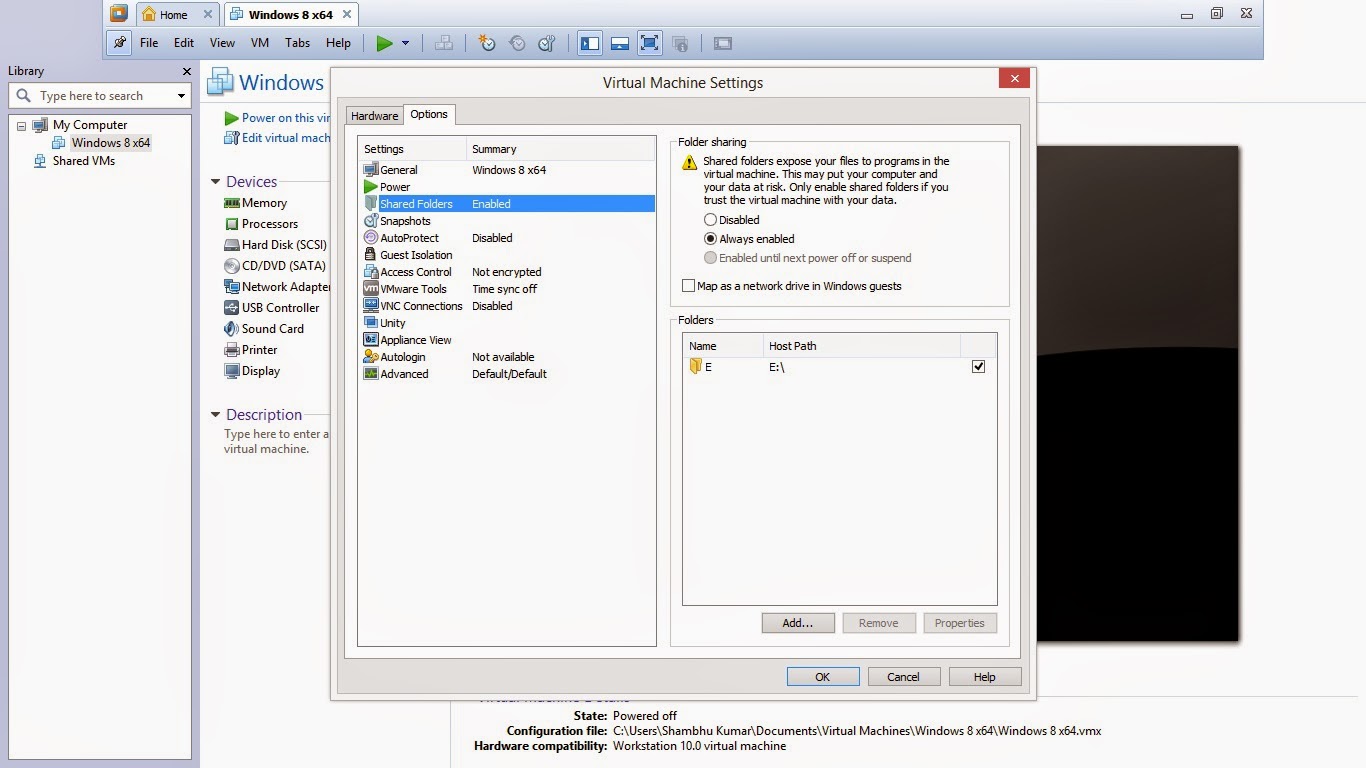Select the USB Controller device icon
The width and height of the screenshot is (1366, 768).
232,308
